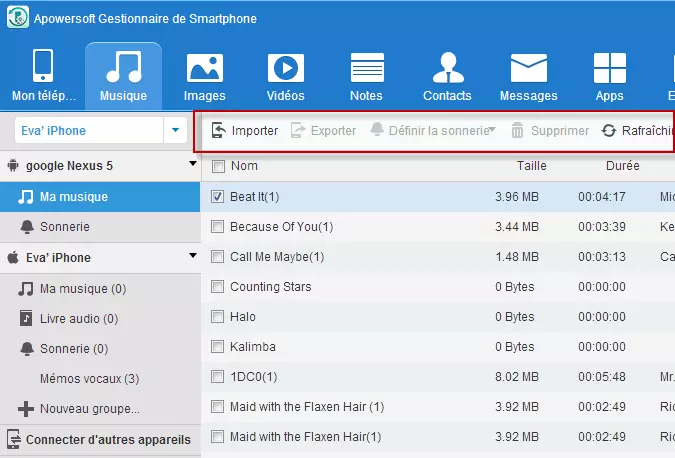Sort by the Taille column header
Viewport: 675px width, 458px height.
[x=532, y=166]
